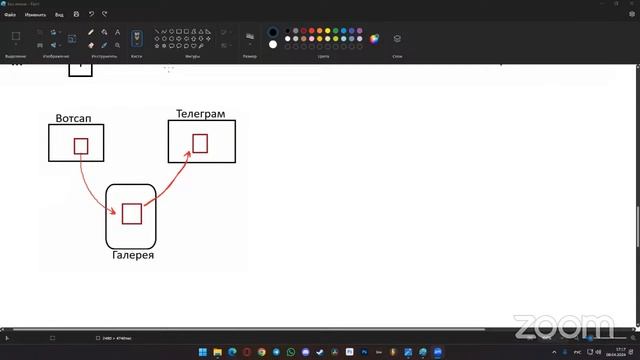
Task: Click the Flip image icon
Action: (53, 45)
